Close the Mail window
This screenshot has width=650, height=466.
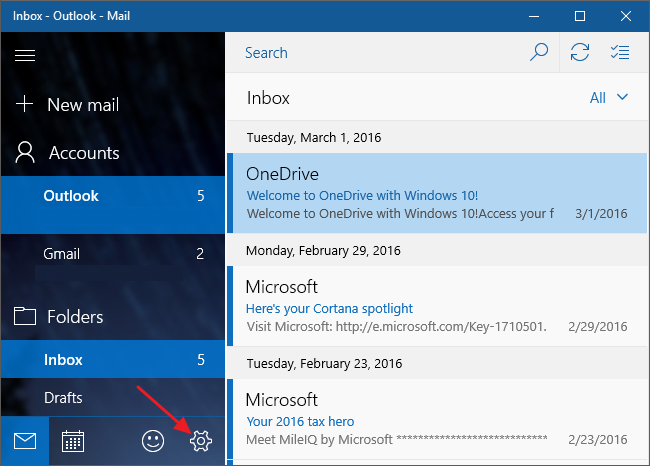[x=626, y=16]
